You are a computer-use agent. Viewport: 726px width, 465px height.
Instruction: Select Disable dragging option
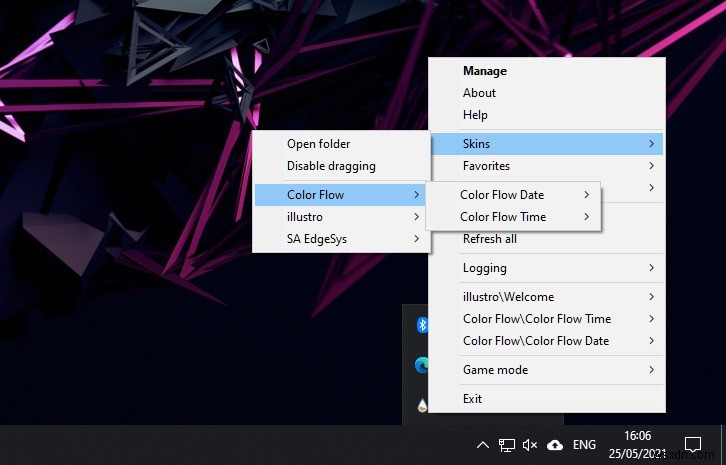click(x=341, y=166)
